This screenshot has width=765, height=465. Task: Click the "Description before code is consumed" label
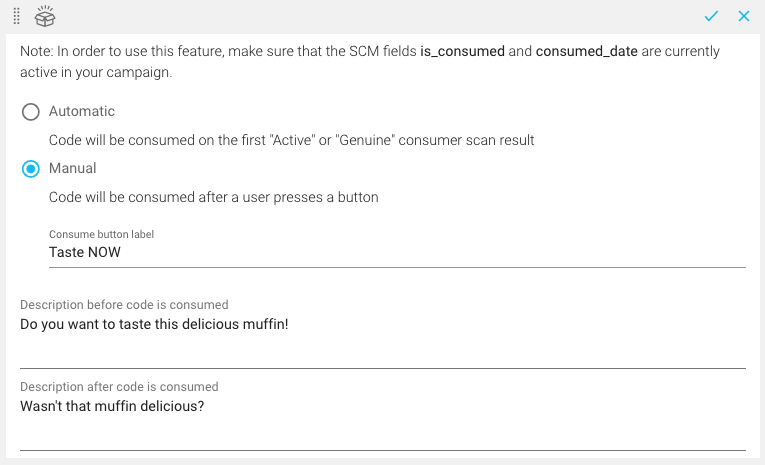coord(124,305)
